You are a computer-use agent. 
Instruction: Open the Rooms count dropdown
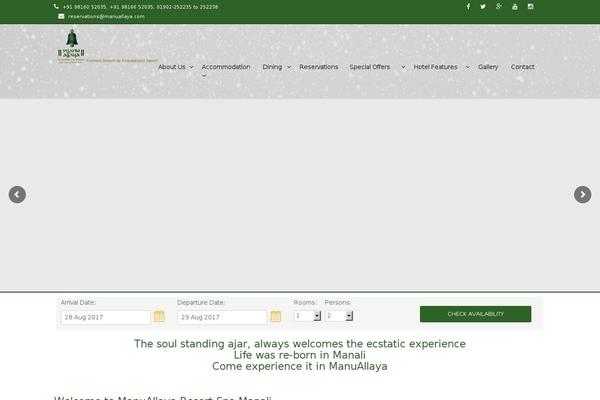click(x=308, y=316)
